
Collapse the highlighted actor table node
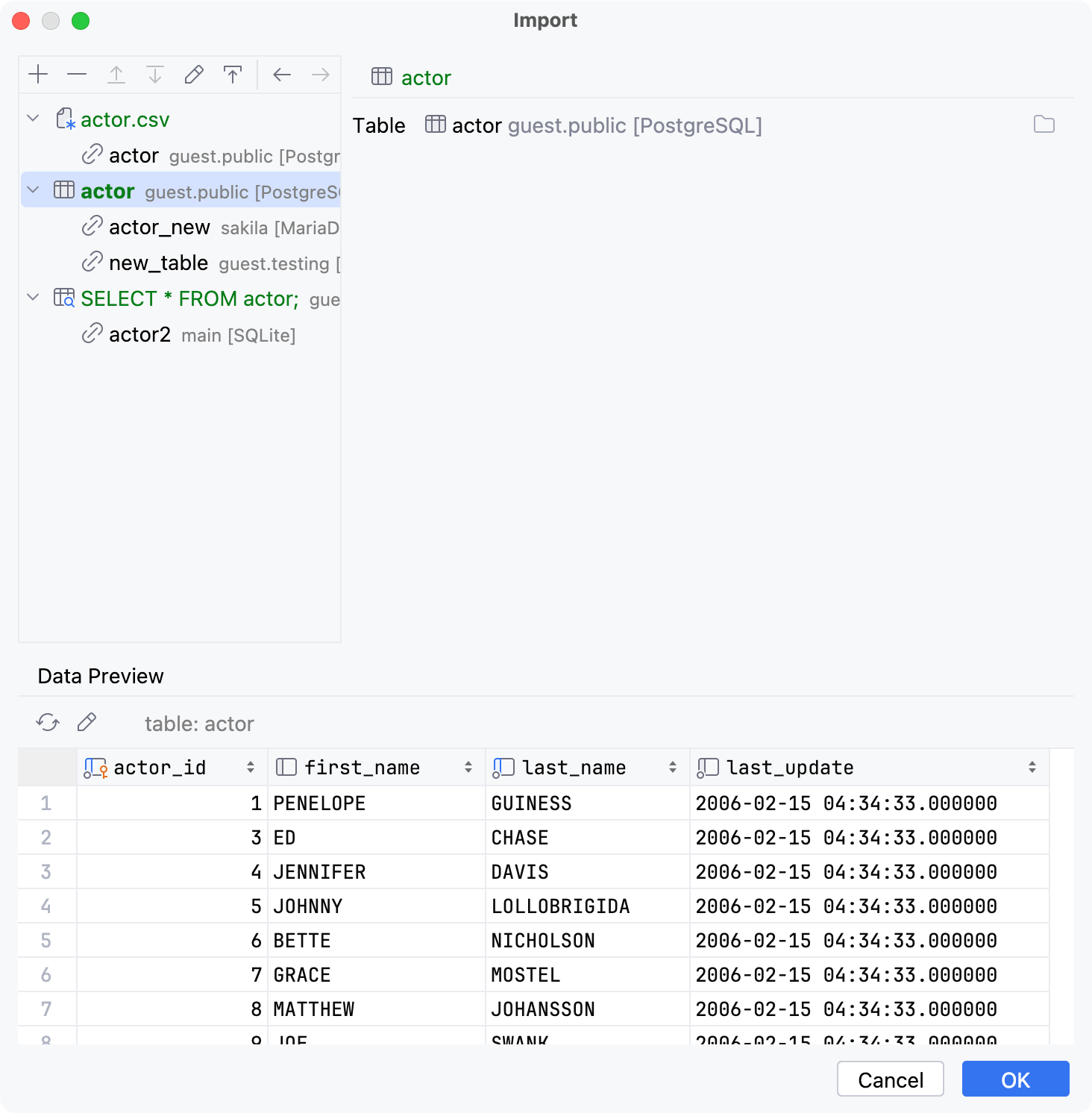point(31,190)
